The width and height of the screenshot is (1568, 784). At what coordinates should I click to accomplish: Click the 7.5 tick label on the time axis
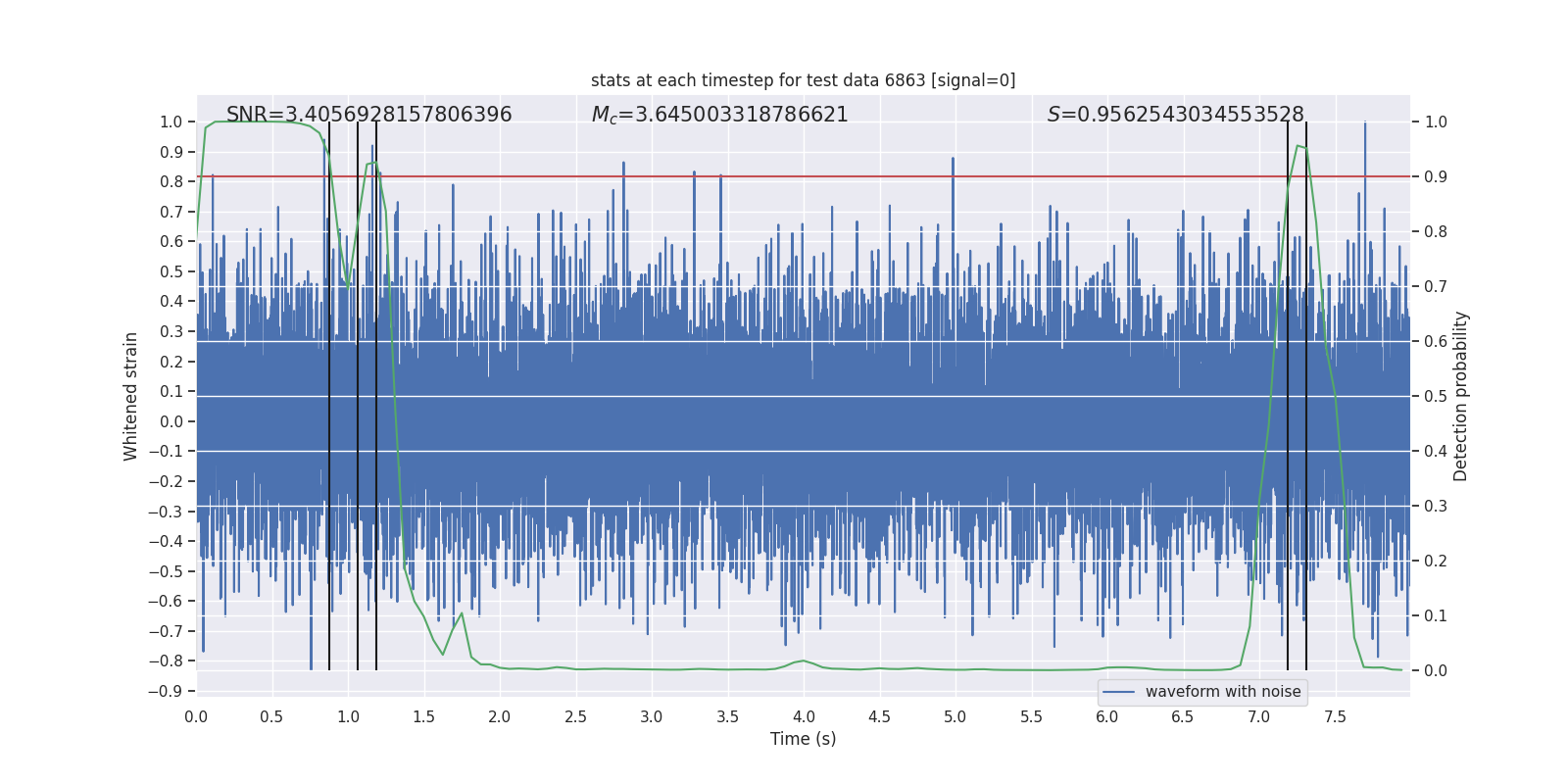pyautogui.click(x=1335, y=716)
